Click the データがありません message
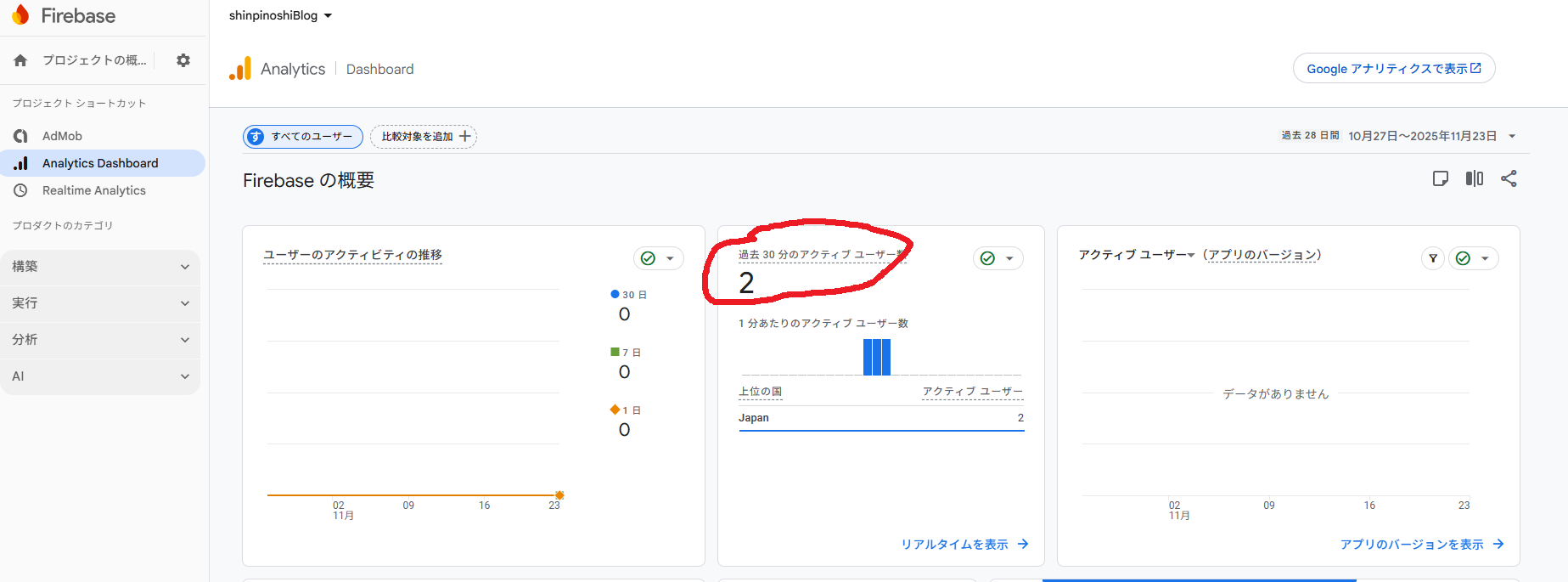Screen dimensions: 1568x582 point(1275,393)
